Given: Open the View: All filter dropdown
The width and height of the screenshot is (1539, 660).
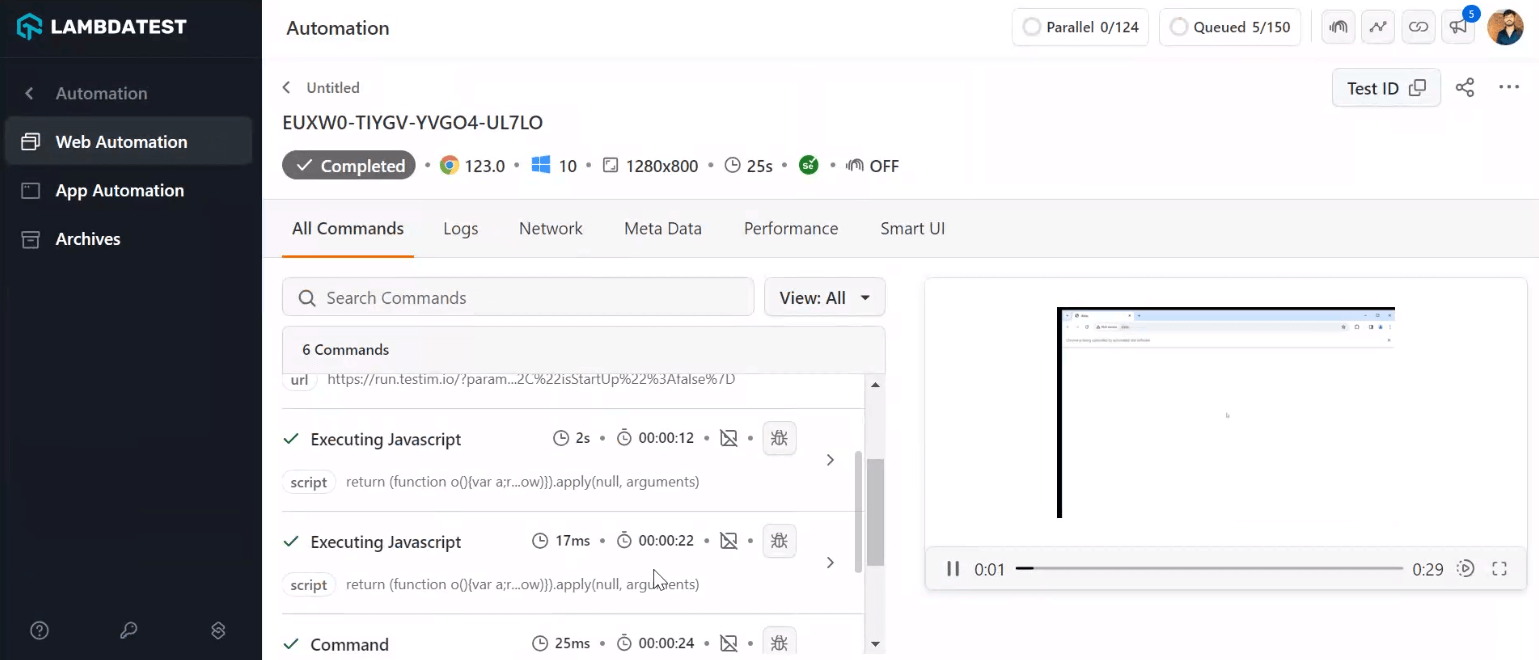Looking at the screenshot, I should click(824, 297).
